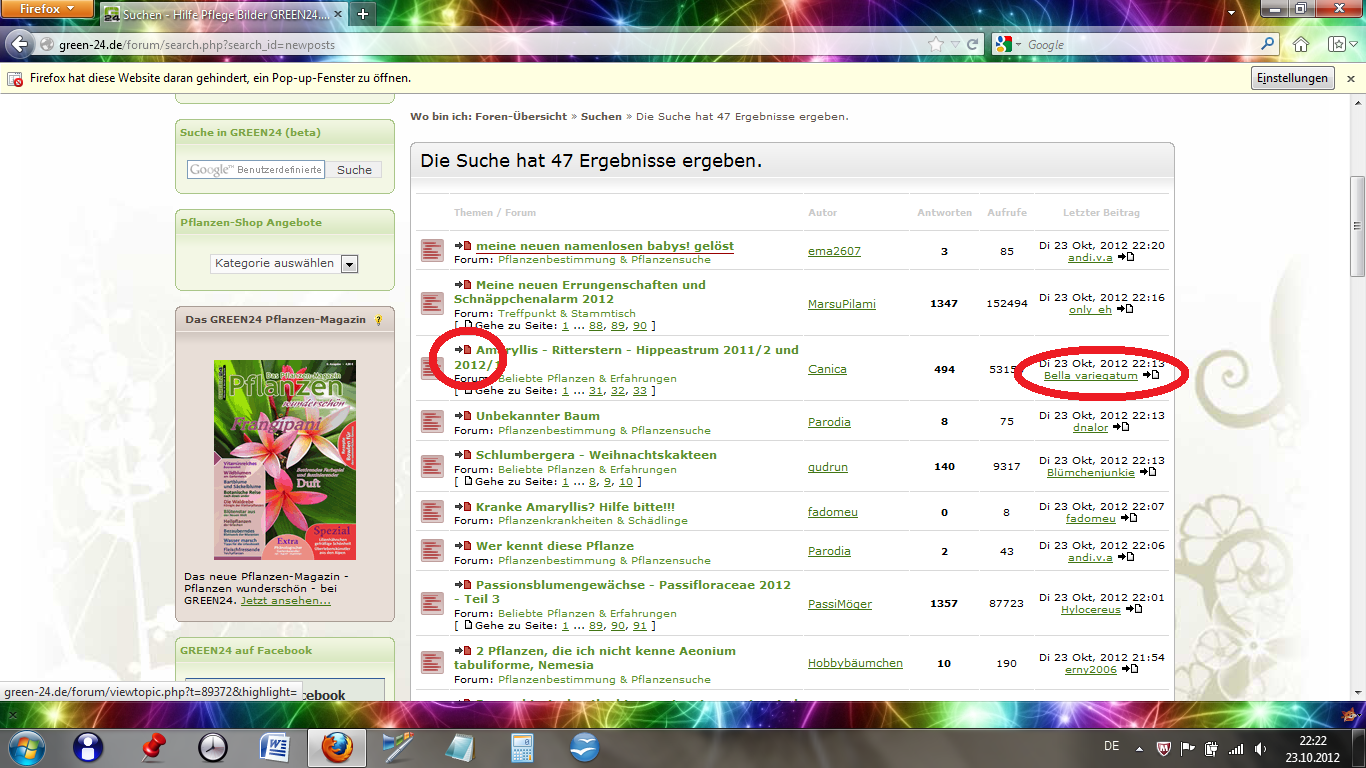Click the reload icon in the address bar
This screenshot has height=768, width=1366.
coord(974,45)
